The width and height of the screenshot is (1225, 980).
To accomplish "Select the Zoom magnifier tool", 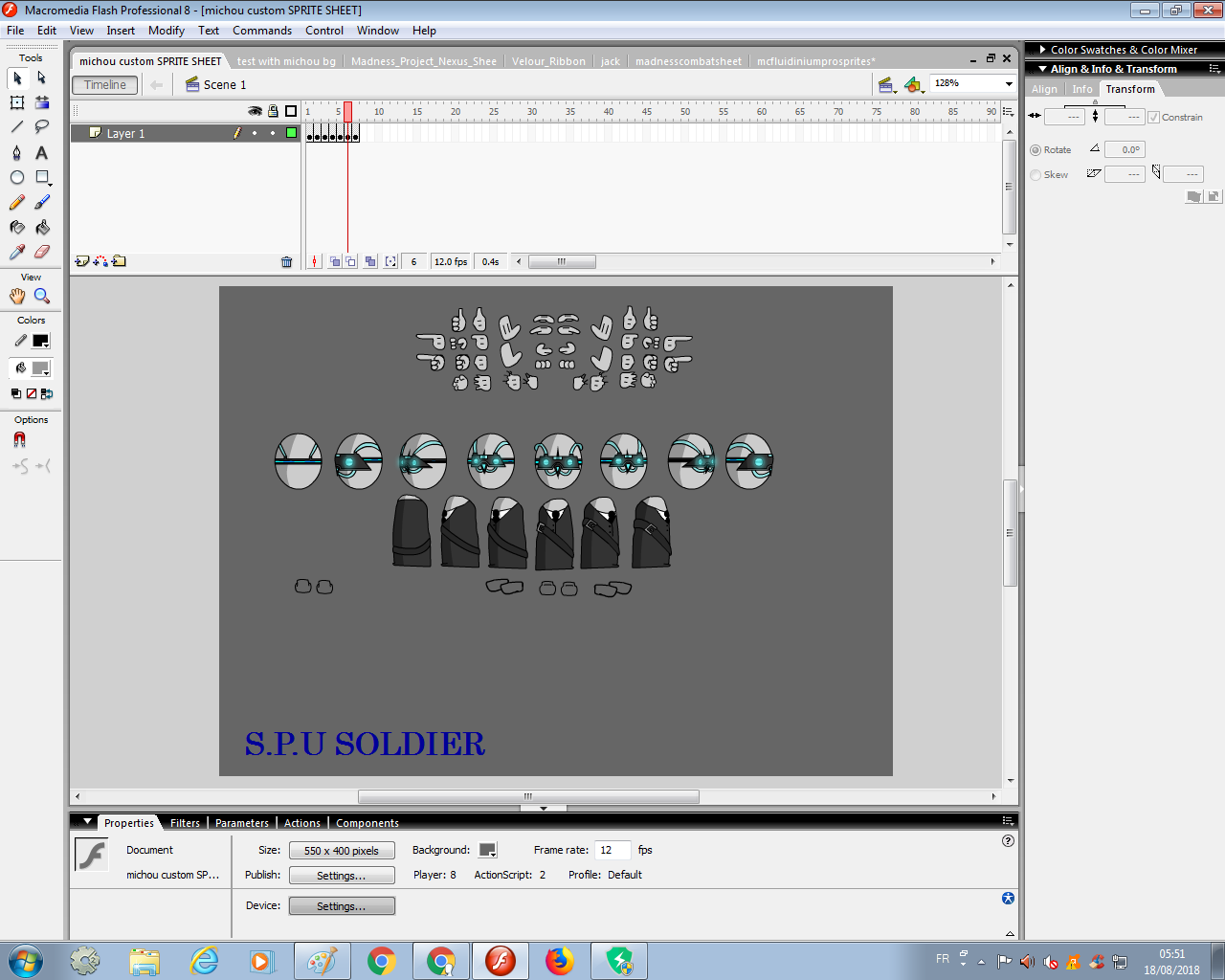I will tap(42, 296).
